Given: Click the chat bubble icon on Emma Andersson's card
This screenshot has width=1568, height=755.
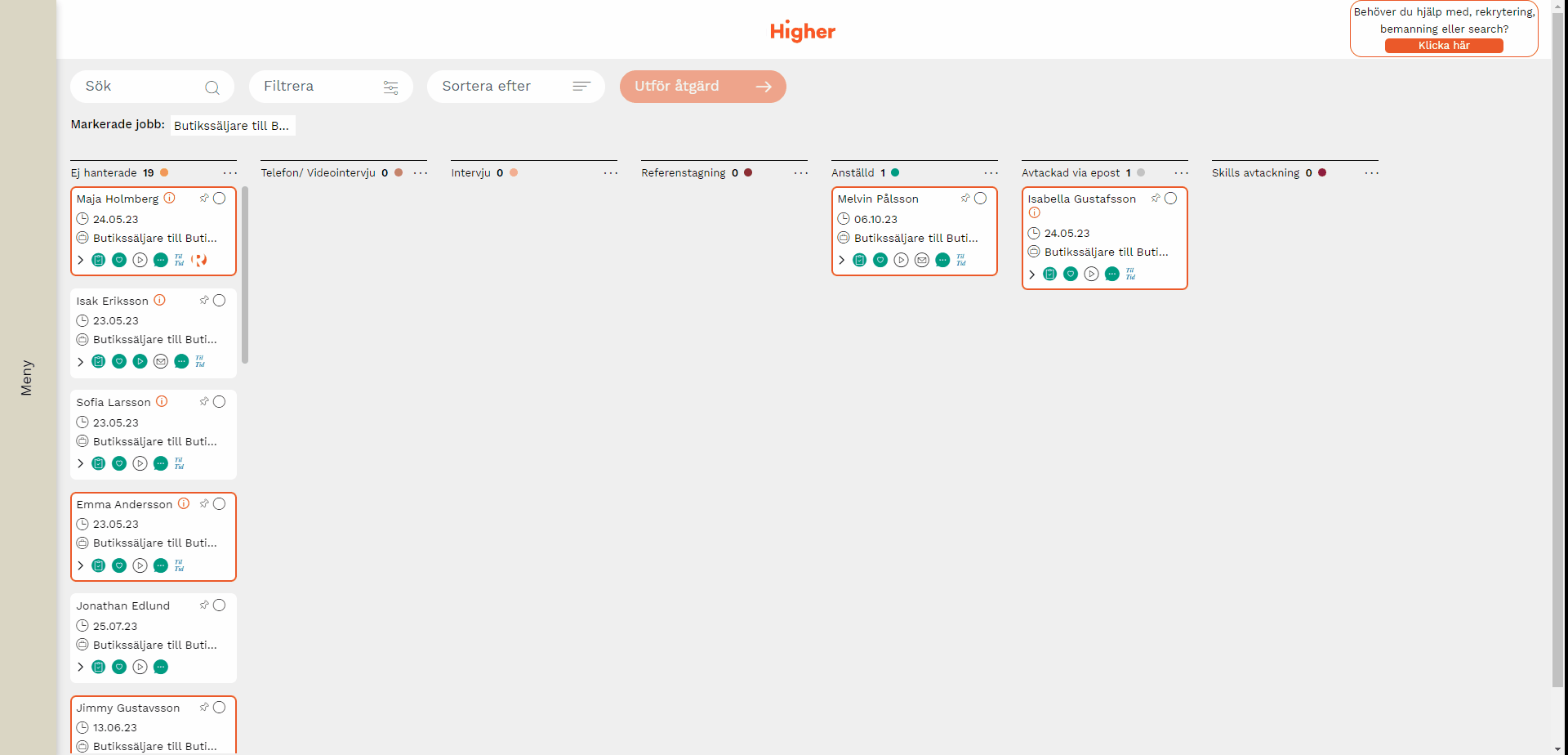Looking at the screenshot, I should pyautogui.click(x=161, y=565).
